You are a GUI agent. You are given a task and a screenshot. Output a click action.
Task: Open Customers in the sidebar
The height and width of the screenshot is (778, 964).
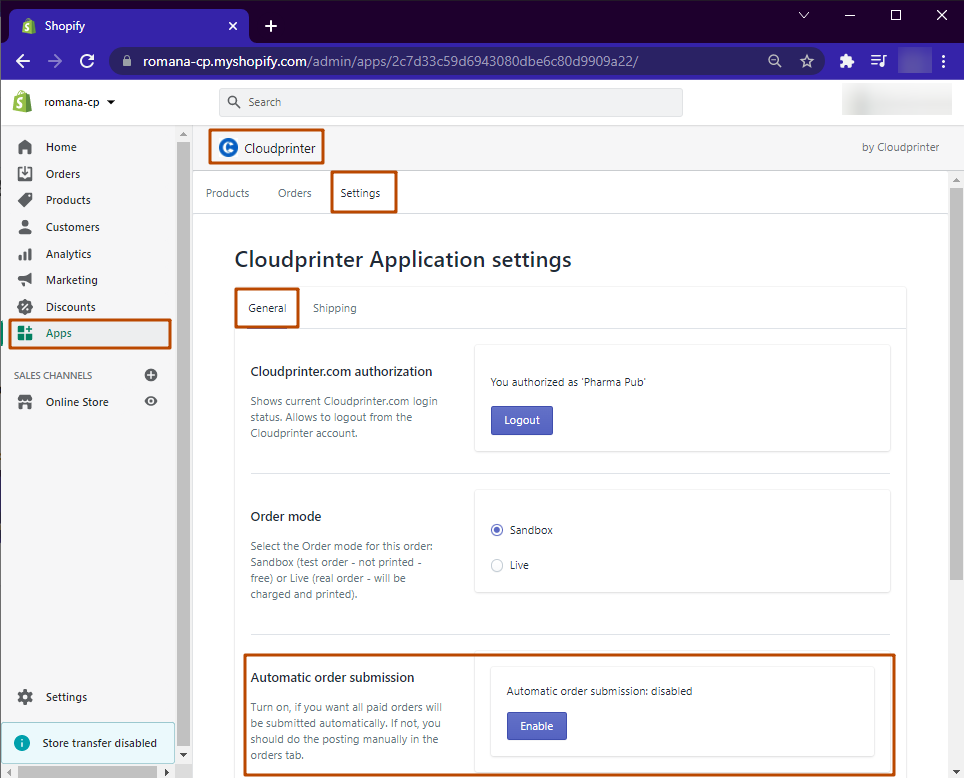point(73,227)
